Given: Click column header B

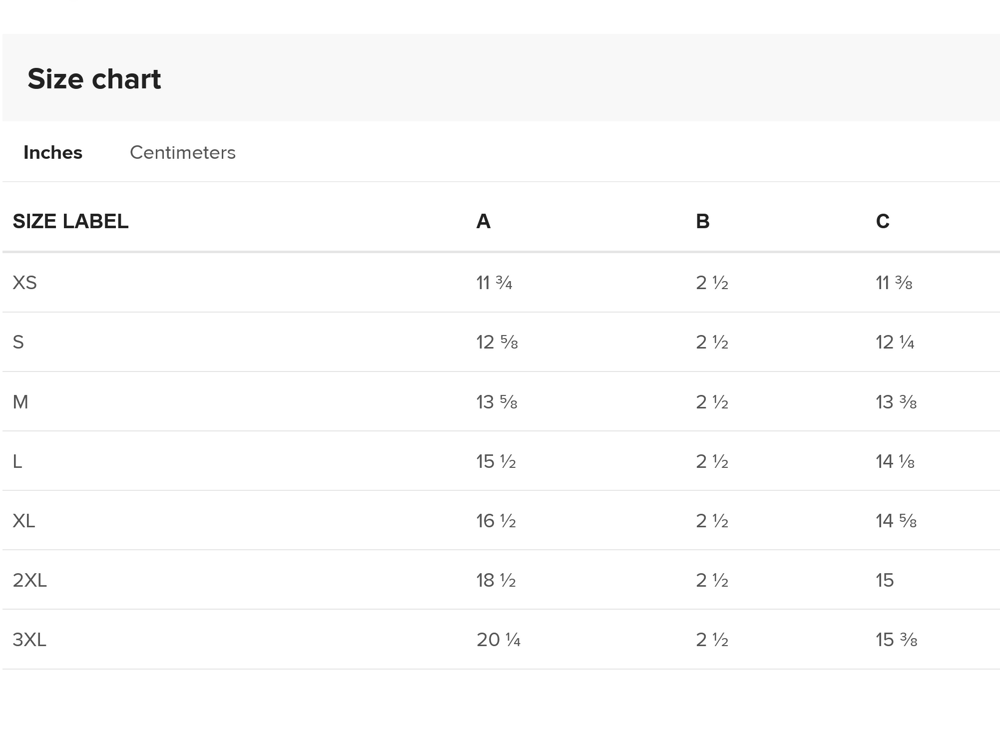Looking at the screenshot, I should [702, 222].
